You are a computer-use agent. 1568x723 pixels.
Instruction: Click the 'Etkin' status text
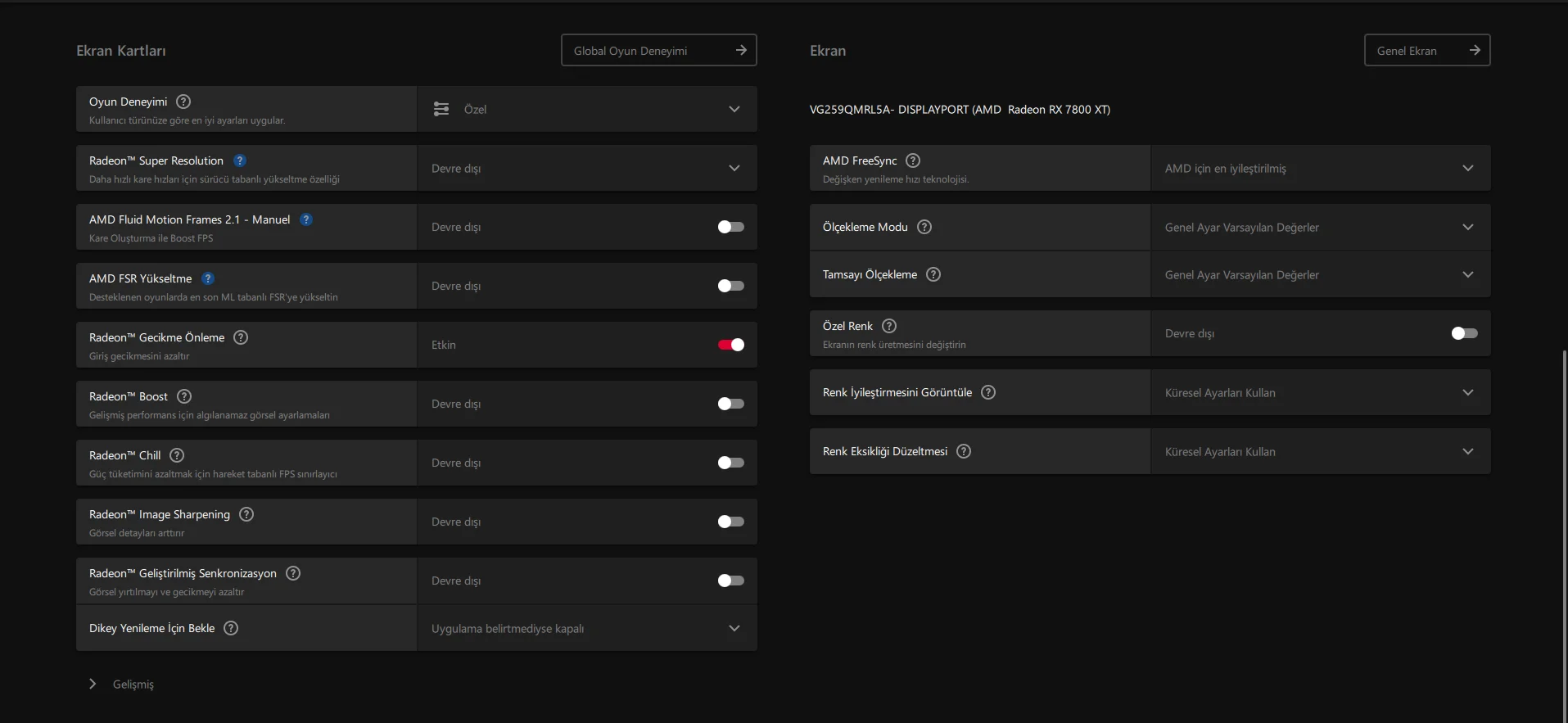pos(444,345)
